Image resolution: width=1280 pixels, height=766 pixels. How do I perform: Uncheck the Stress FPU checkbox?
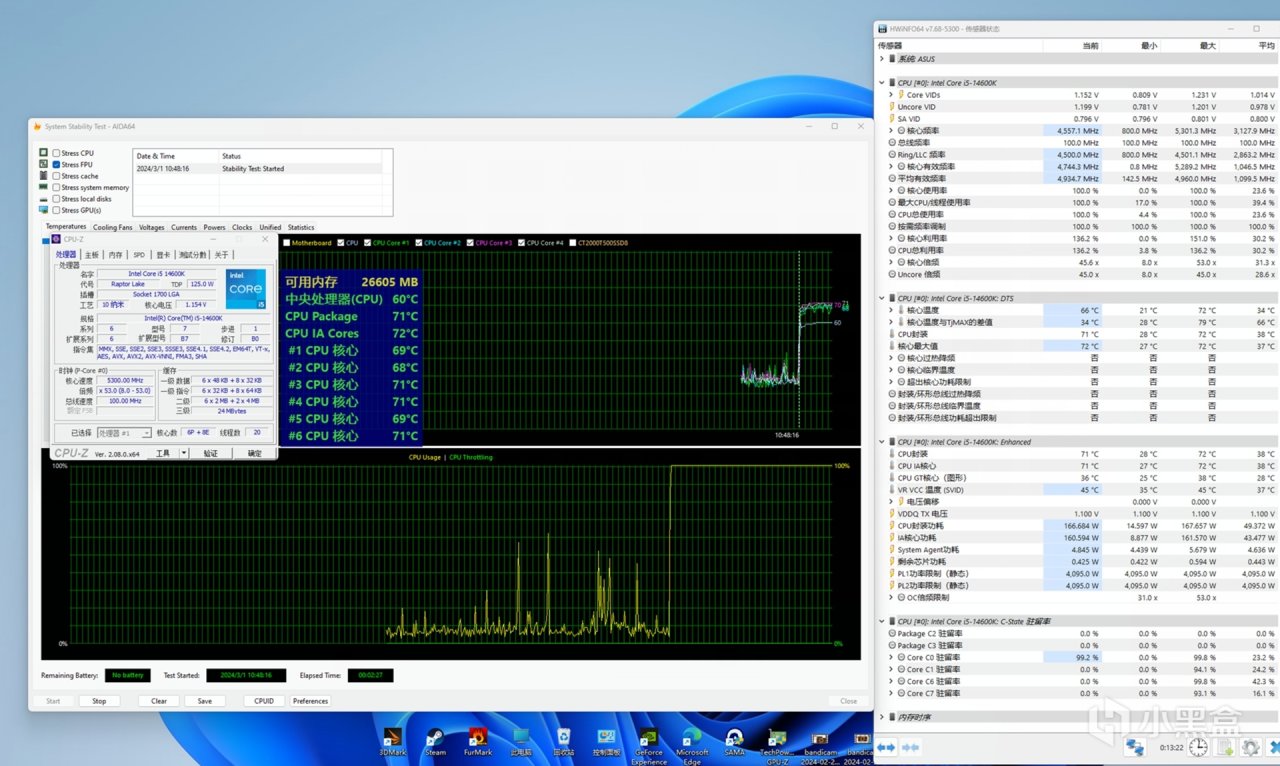tap(57, 165)
